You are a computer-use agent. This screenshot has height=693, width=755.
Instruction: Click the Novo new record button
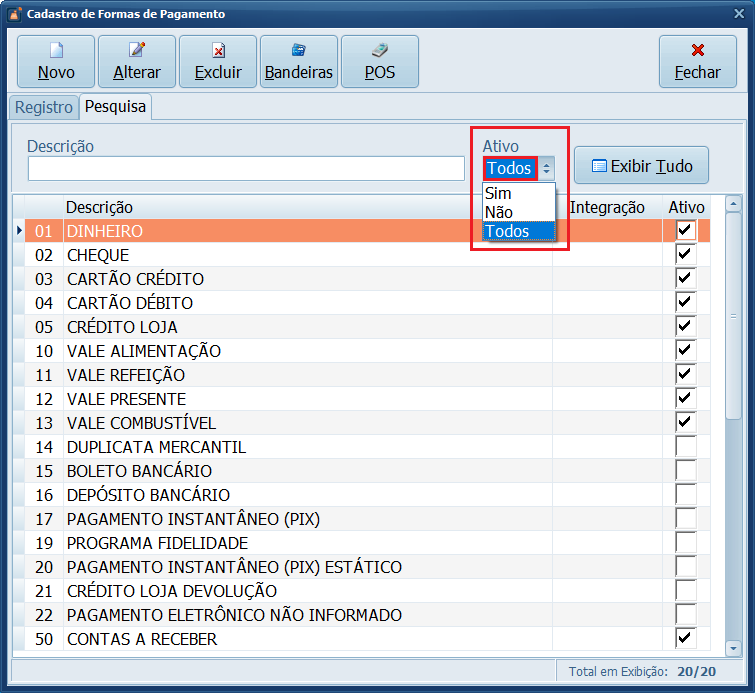point(56,61)
